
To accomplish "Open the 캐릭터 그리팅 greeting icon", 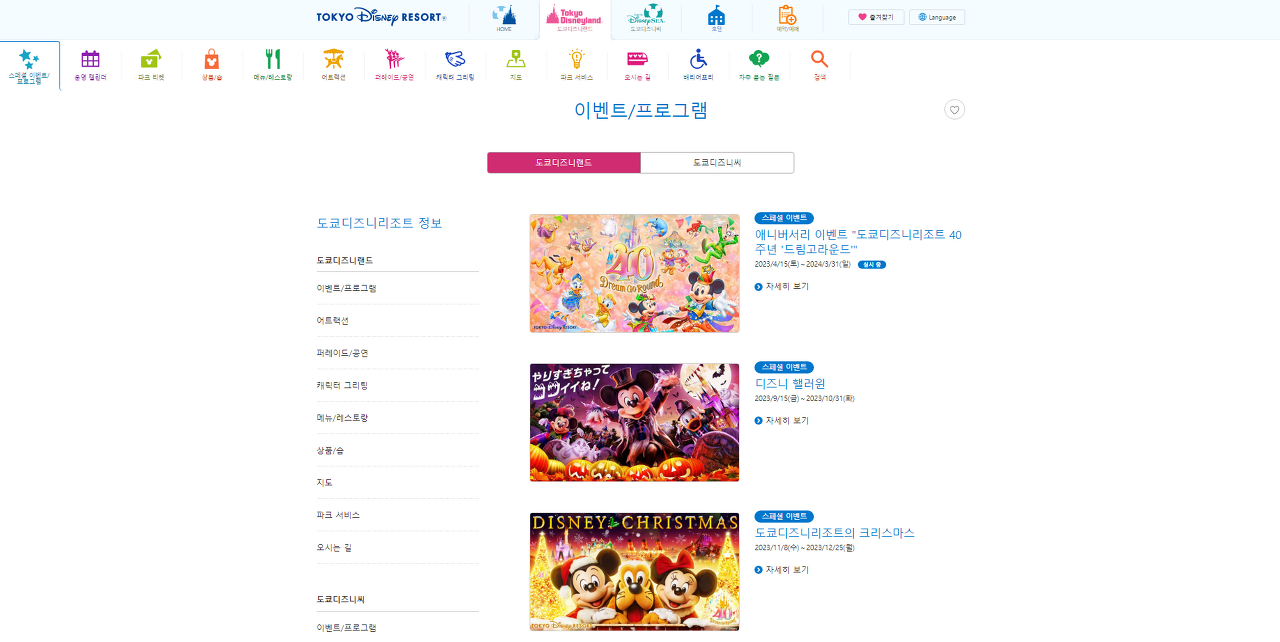I will point(455,62).
